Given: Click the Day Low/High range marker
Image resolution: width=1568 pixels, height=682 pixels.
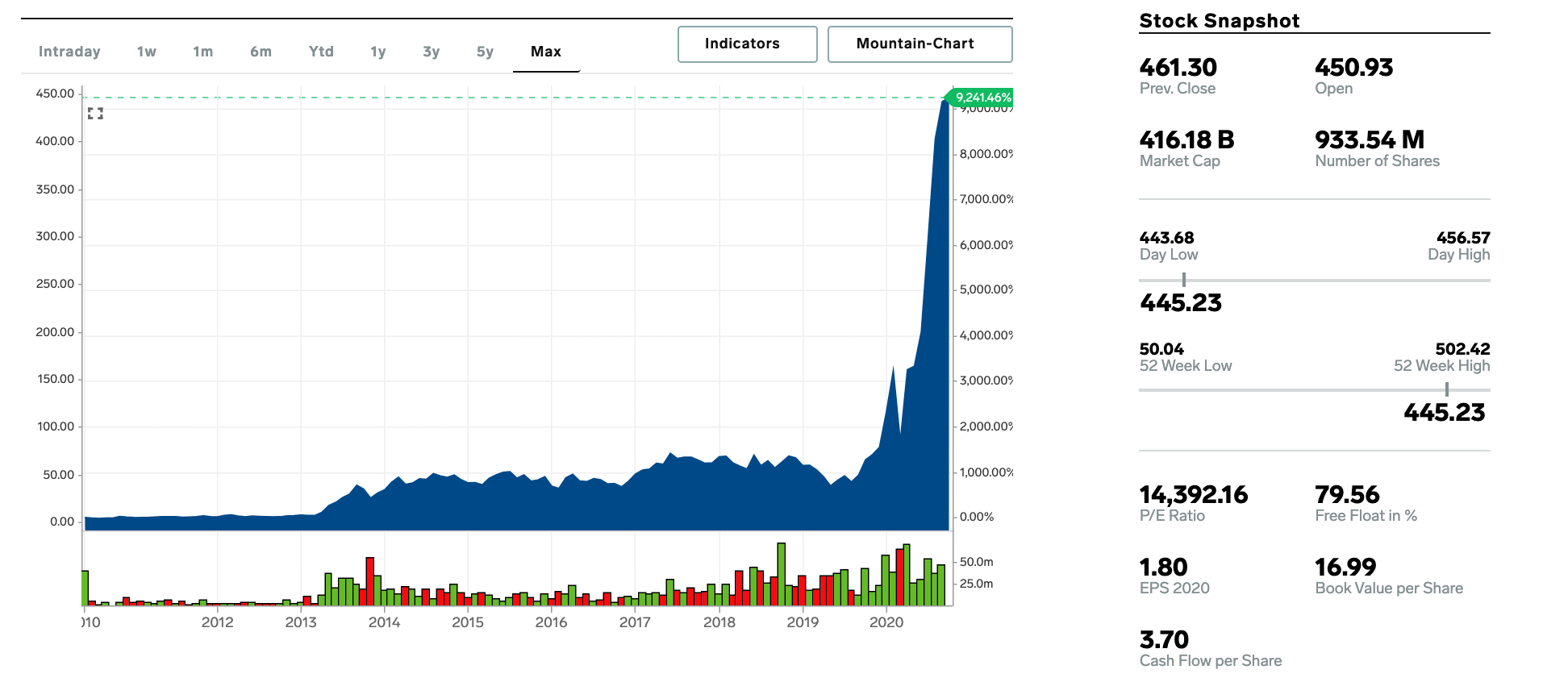Looking at the screenshot, I should (x=1183, y=280).
